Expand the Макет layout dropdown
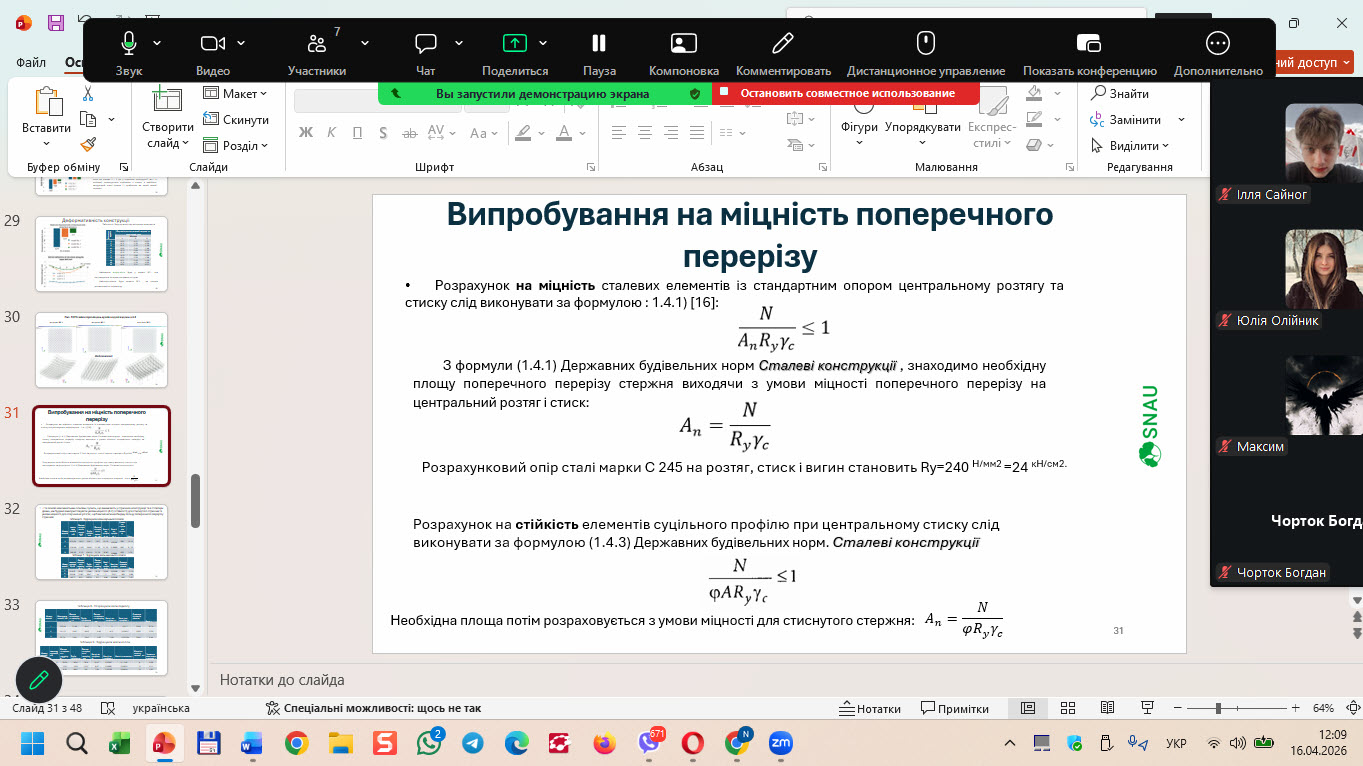The height and width of the screenshot is (766, 1363). (236, 93)
